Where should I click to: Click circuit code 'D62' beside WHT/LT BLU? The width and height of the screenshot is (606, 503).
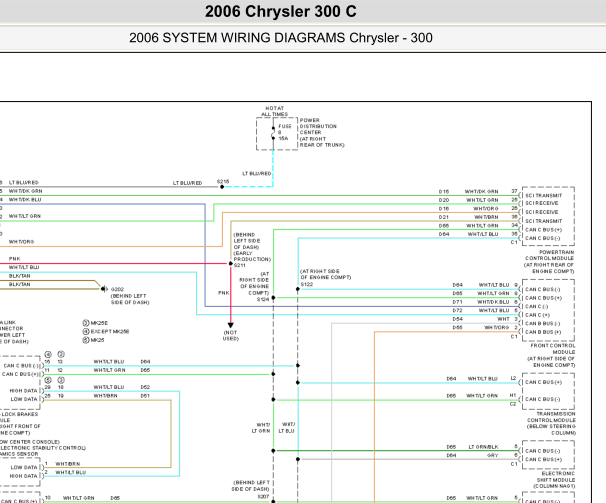point(145,387)
